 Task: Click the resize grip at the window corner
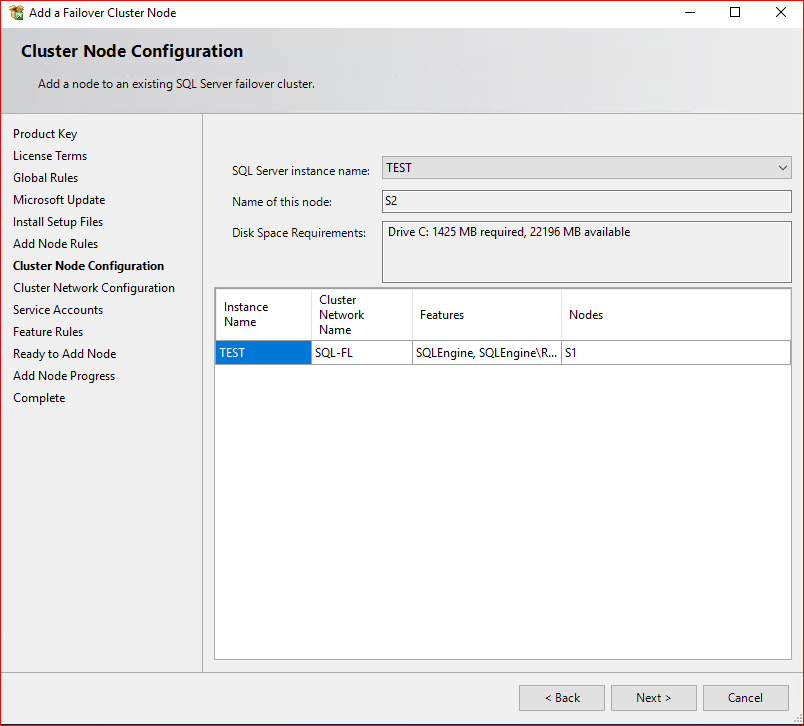798,720
